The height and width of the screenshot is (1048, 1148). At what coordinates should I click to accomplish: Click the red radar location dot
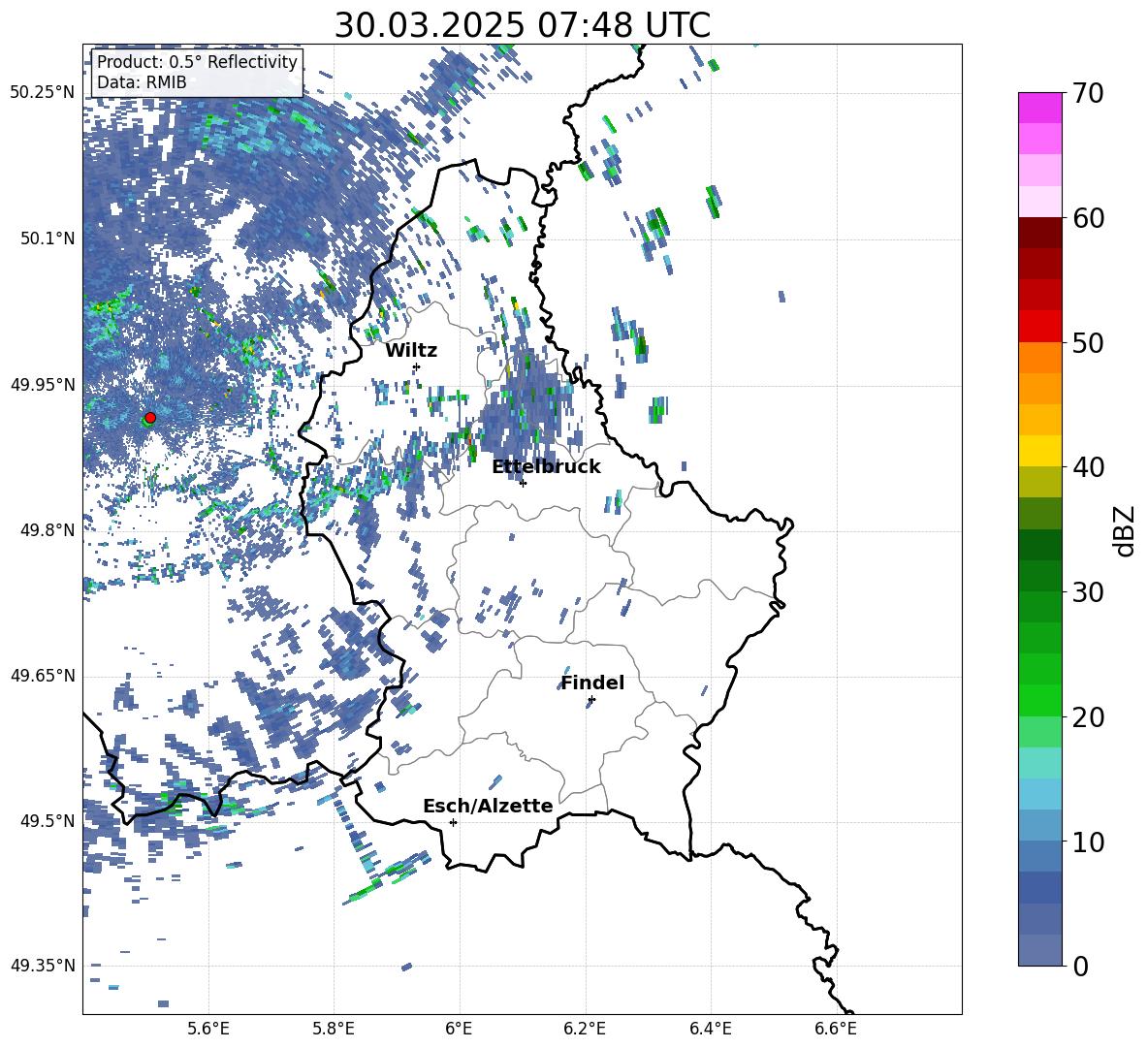150,417
